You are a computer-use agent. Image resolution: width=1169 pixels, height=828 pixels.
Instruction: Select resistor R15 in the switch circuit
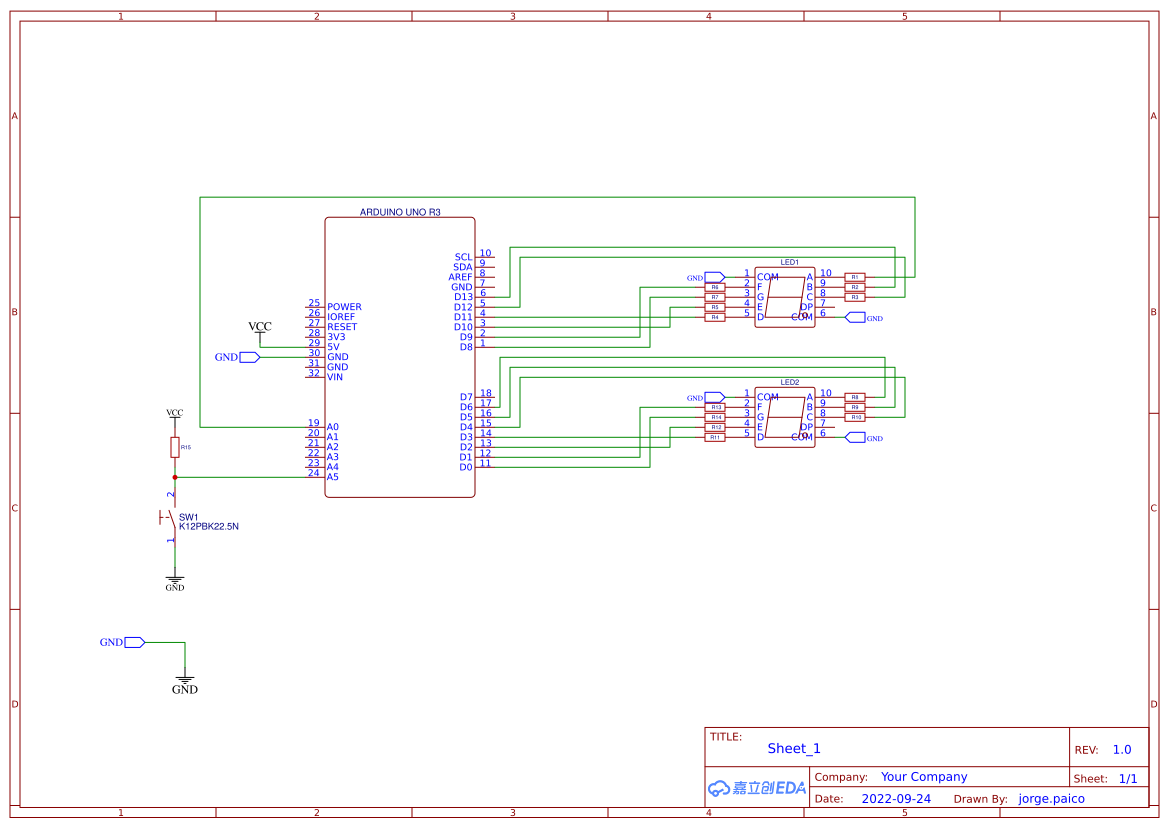(175, 445)
